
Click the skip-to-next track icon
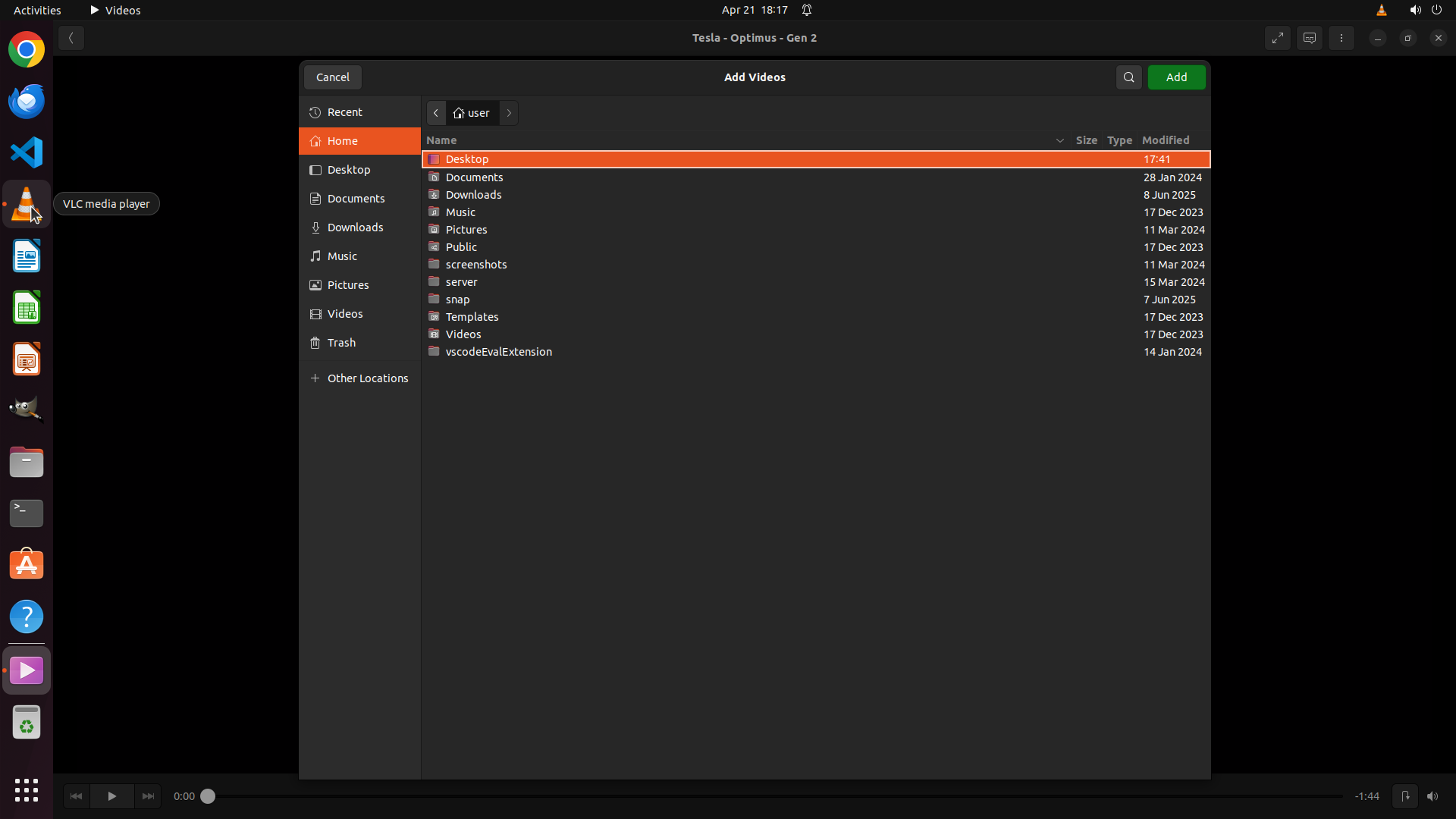(x=148, y=796)
